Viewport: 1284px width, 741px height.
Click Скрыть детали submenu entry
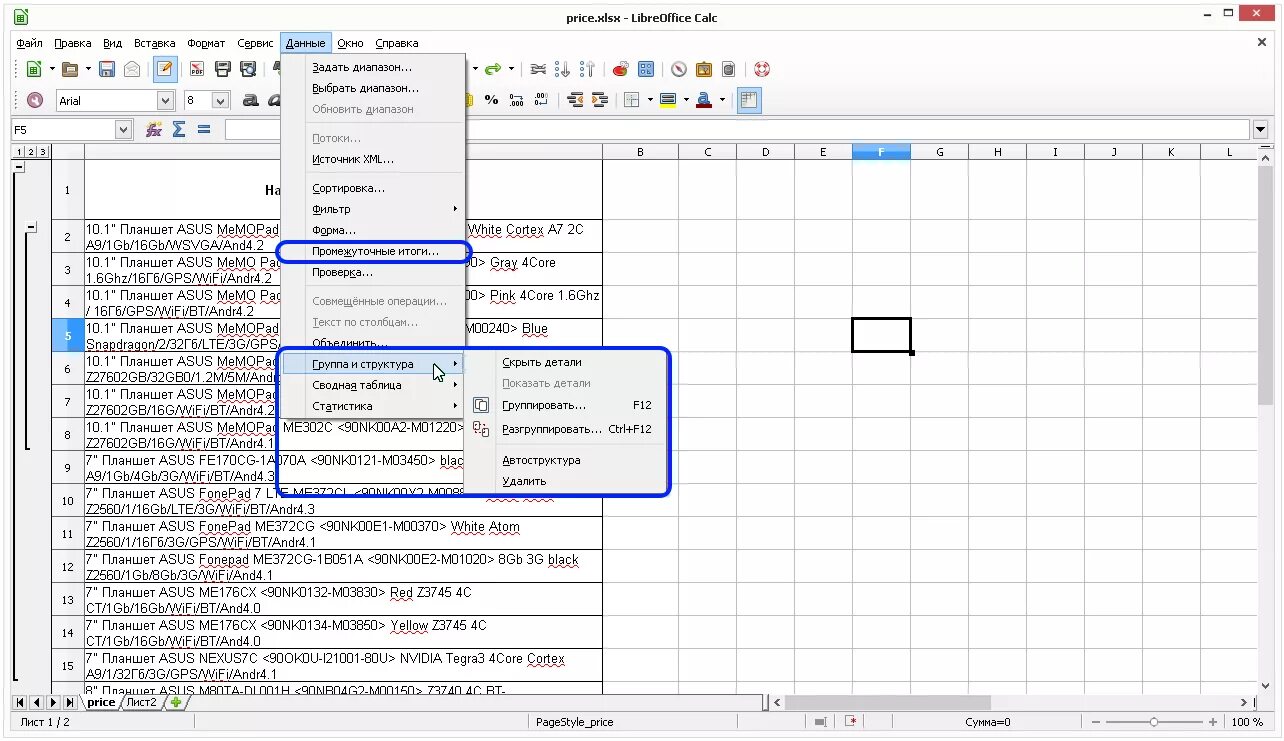pos(567,362)
